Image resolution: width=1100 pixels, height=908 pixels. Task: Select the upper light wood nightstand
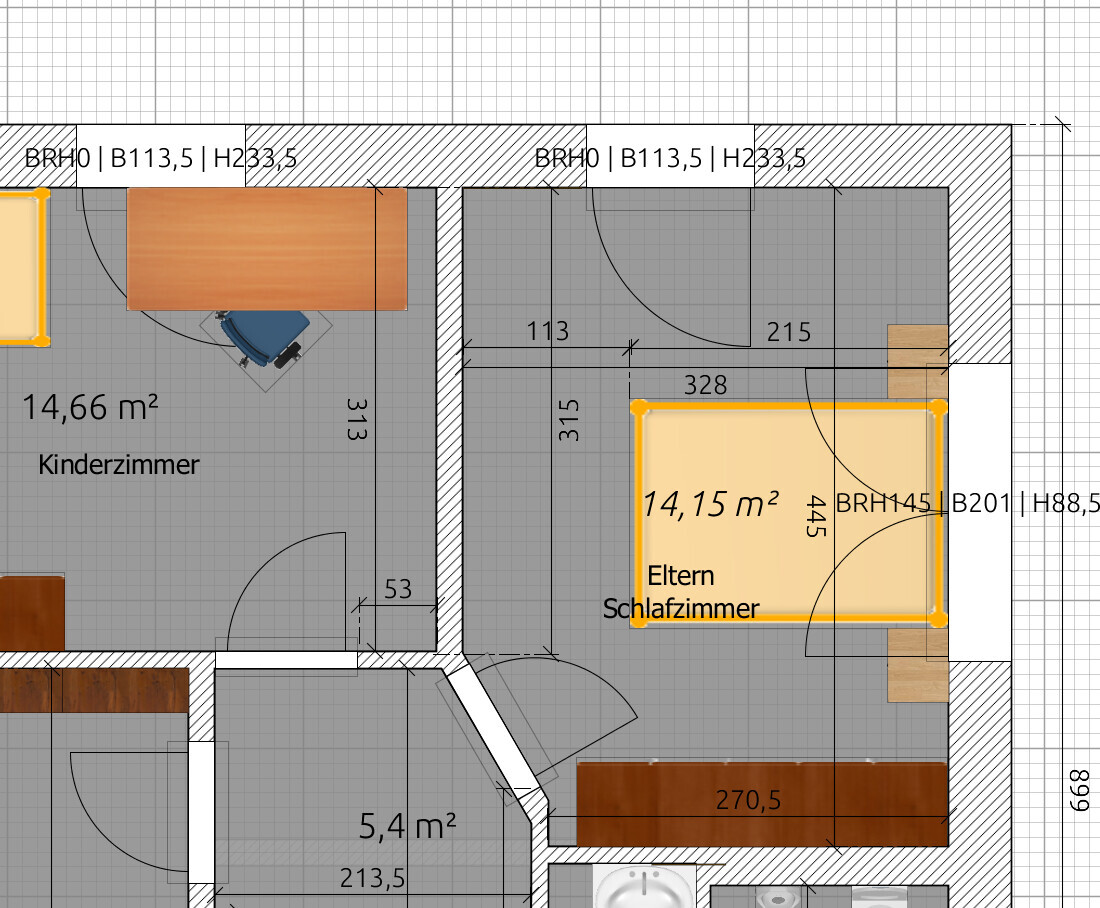coord(916,360)
